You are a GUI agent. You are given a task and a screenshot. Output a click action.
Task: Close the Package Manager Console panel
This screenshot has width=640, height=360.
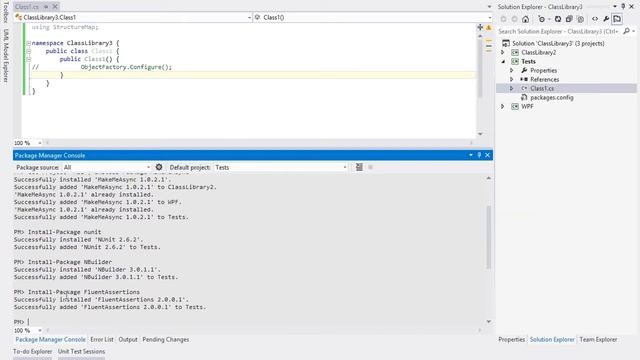click(487, 155)
